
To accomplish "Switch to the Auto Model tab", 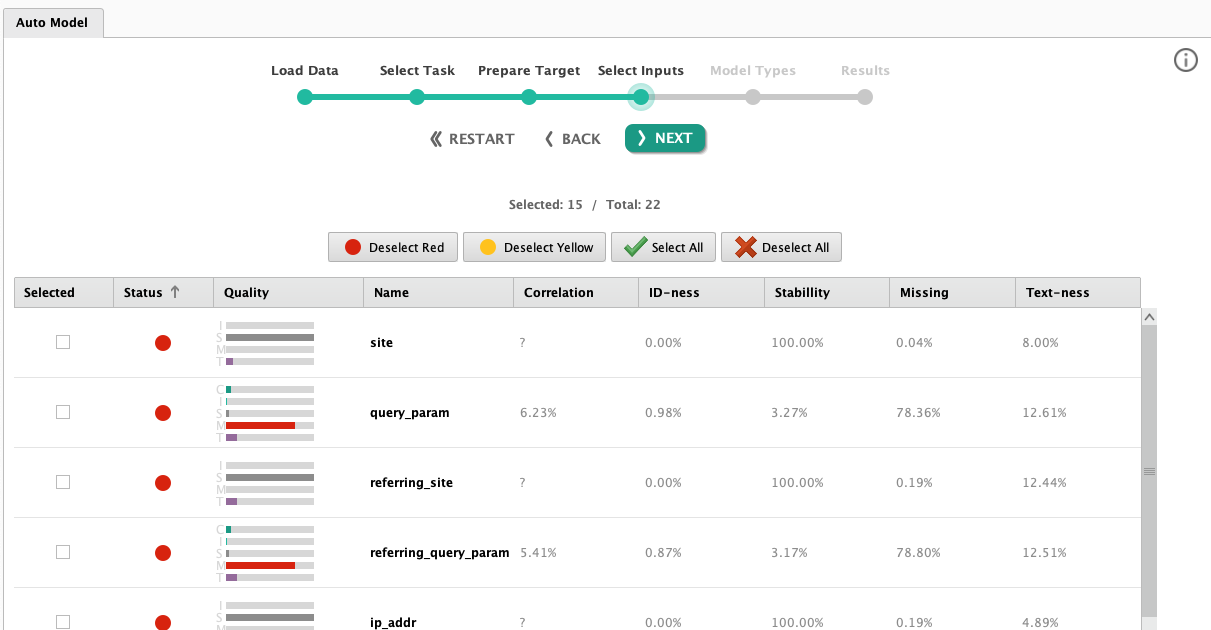I will [x=54, y=21].
